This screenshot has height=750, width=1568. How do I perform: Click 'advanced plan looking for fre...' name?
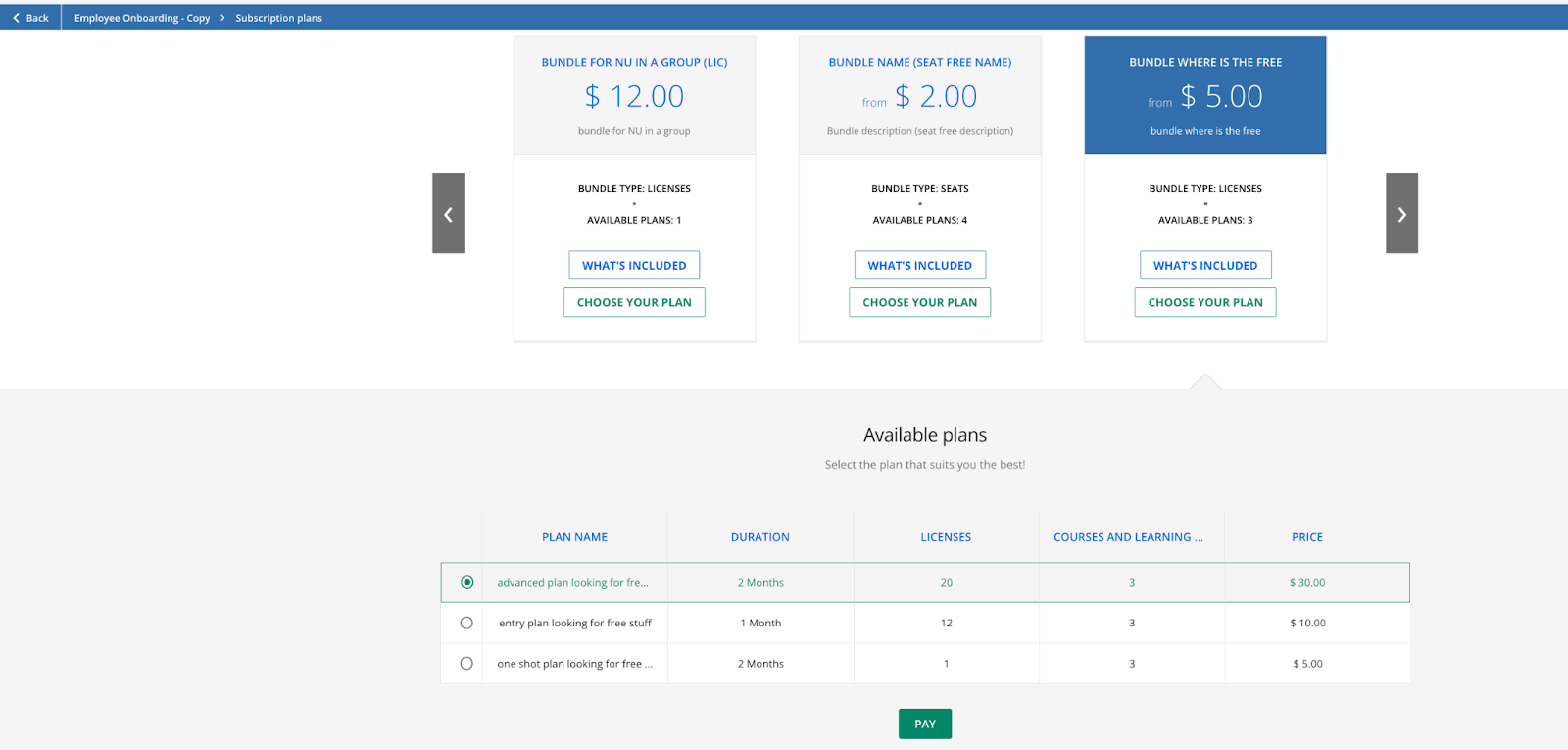[572, 582]
